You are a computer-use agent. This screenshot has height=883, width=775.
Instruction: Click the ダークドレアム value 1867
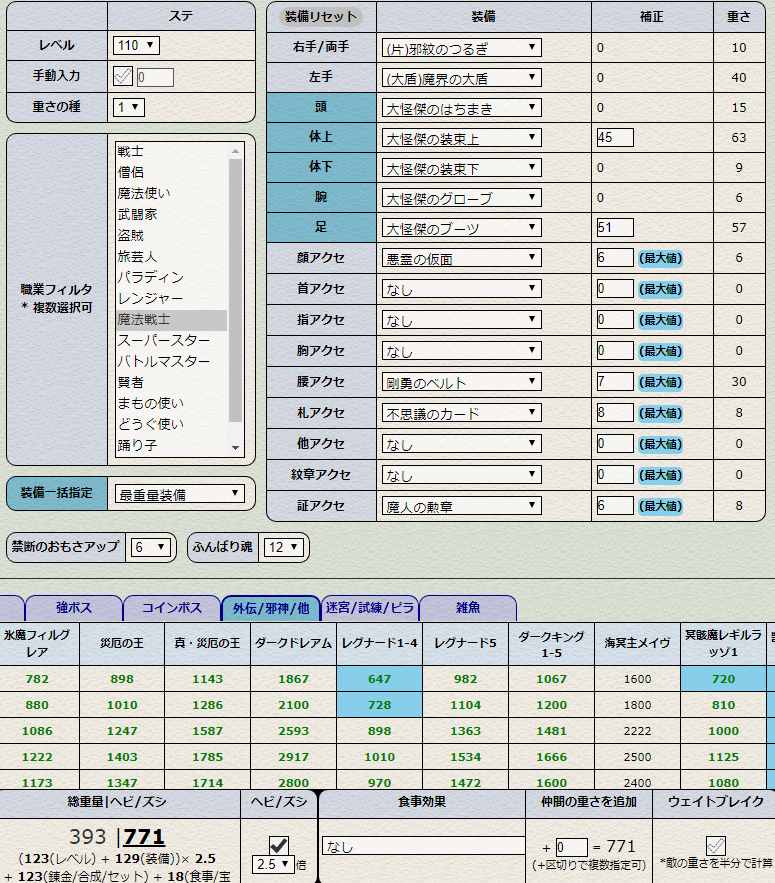[293, 679]
